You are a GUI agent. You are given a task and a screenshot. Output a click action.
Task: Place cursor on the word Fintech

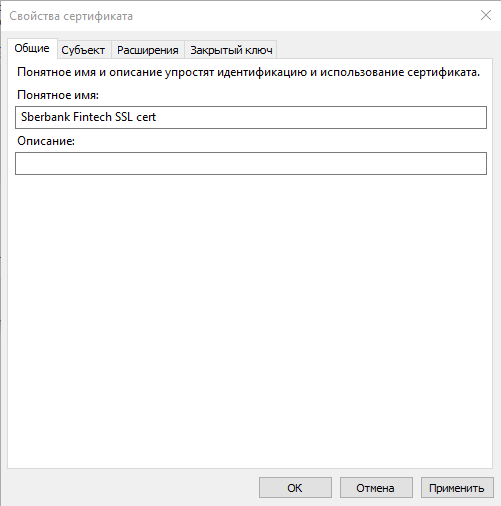[x=92, y=117]
